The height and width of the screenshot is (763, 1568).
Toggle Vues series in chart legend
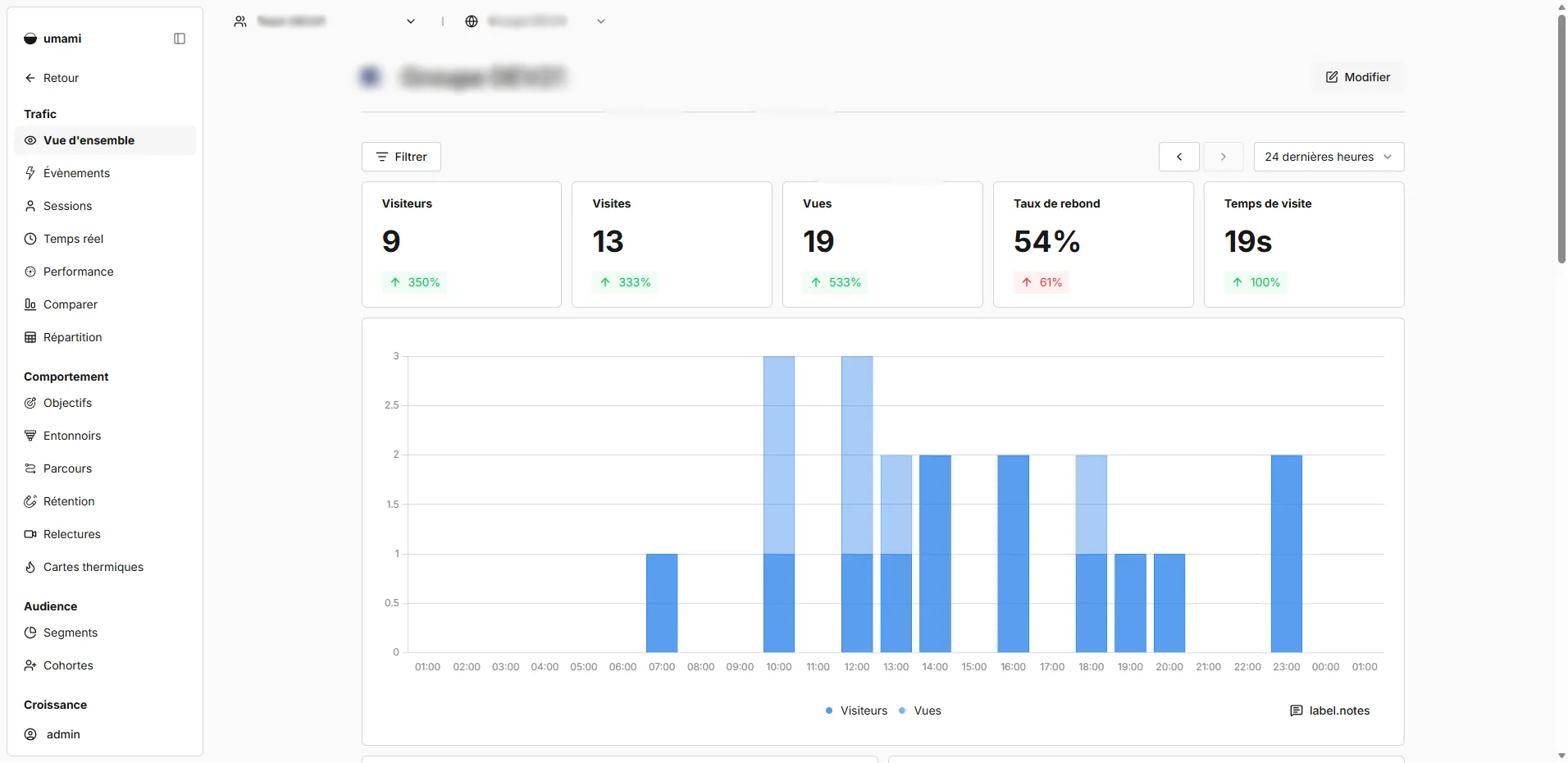[x=920, y=710]
